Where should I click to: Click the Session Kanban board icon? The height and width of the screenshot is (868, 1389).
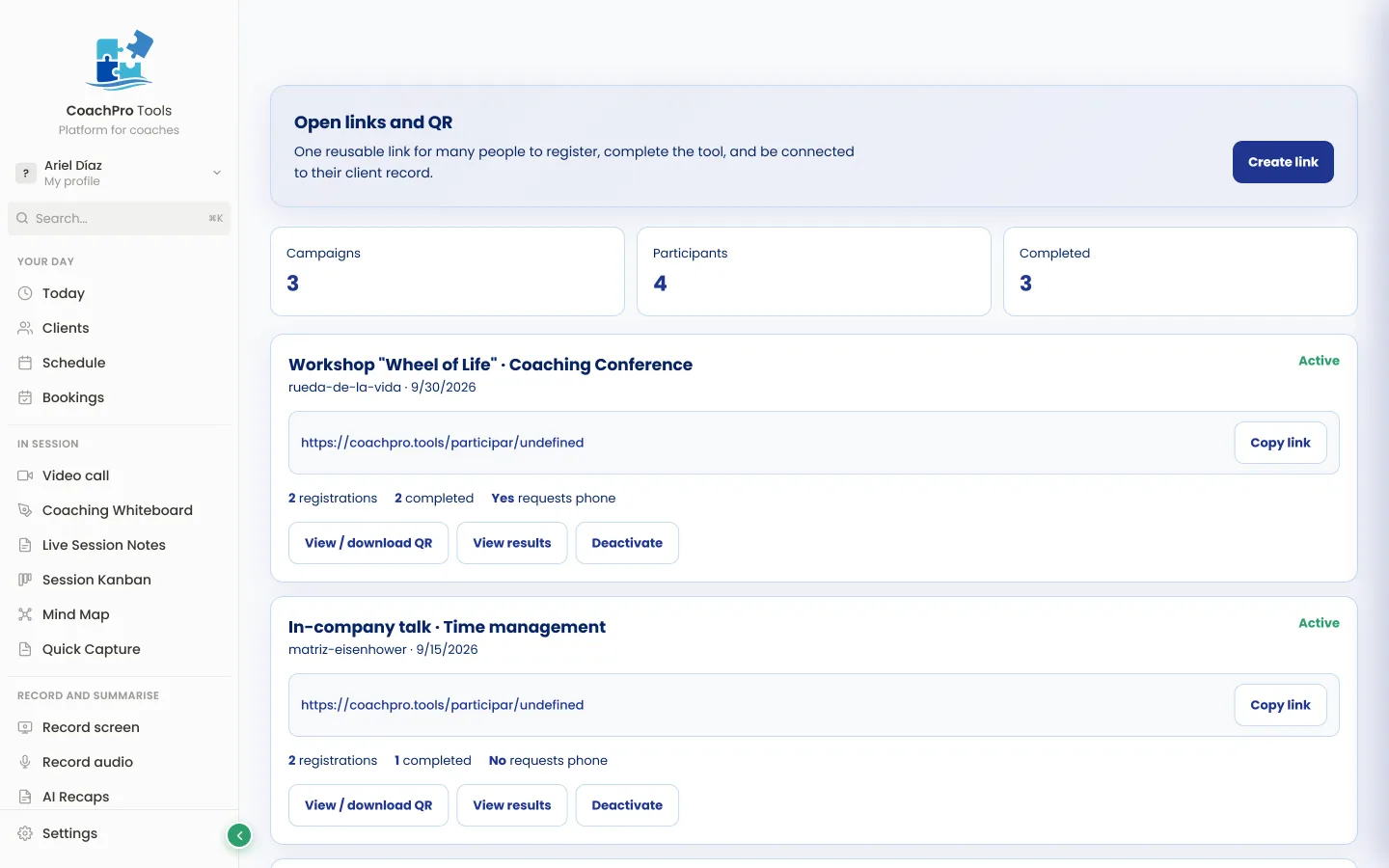click(x=25, y=580)
